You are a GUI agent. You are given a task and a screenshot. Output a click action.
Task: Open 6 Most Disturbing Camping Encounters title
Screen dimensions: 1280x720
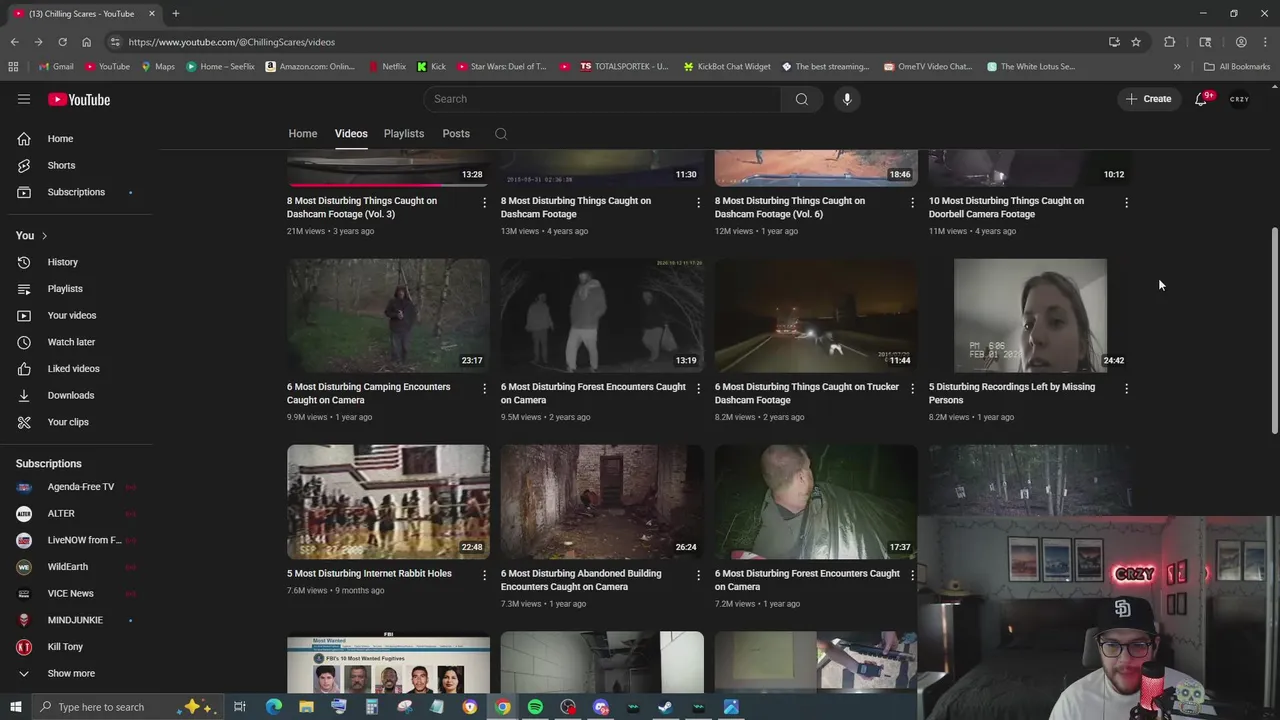(x=368, y=394)
